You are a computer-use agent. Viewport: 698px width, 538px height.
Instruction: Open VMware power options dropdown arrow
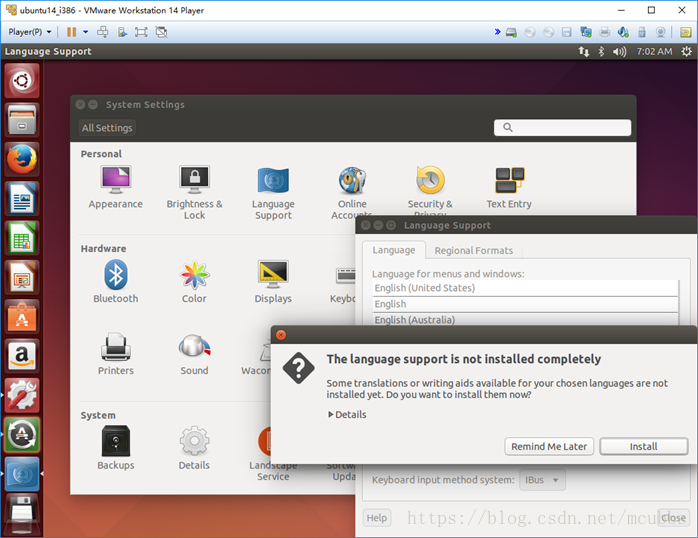[x=85, y=32]
